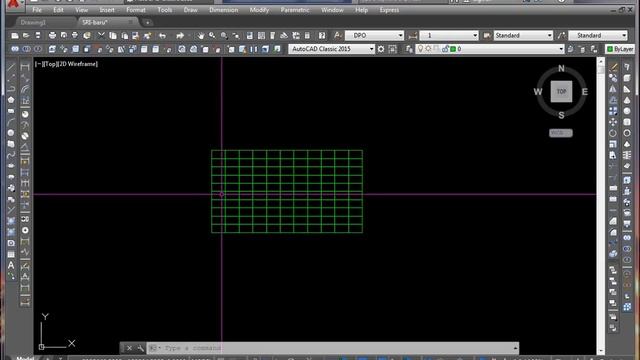Select the Zoom Realtime magnifier tool
The height and width of the screenshot is (360, 640).
(212, 36)
